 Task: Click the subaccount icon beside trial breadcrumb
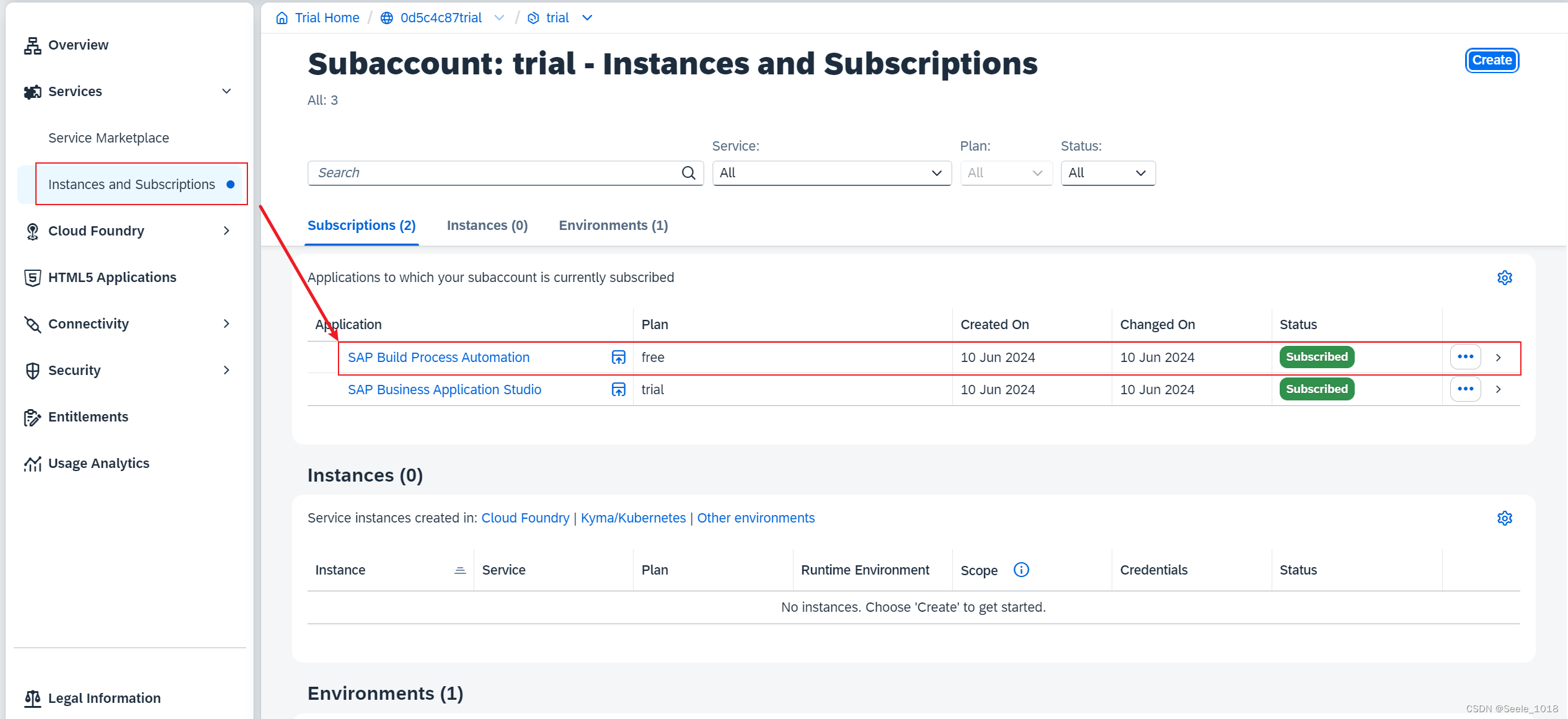tap(533, 18)
